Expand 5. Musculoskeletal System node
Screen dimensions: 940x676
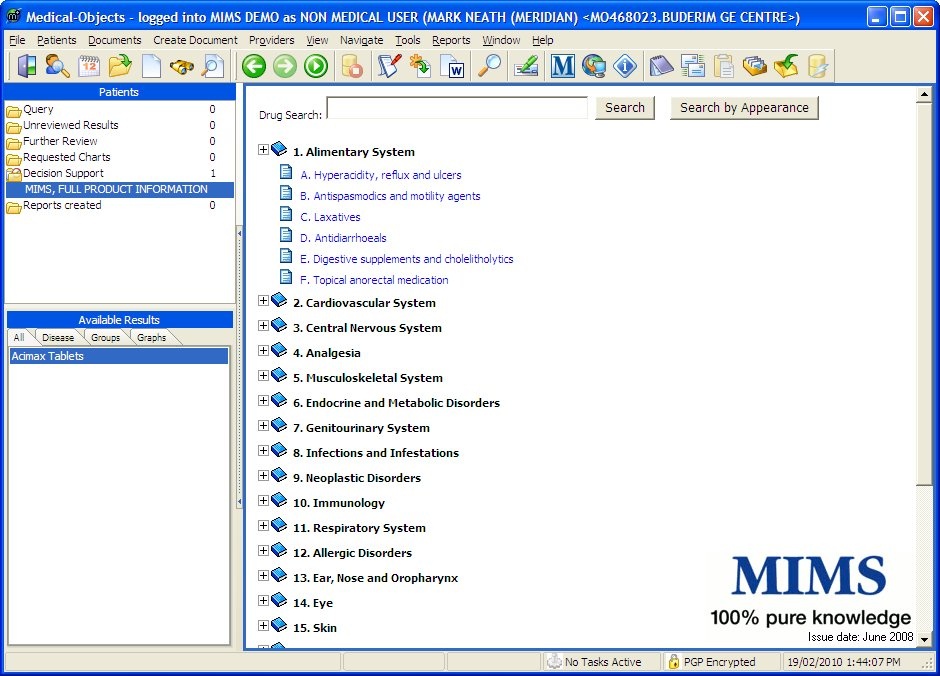coord(263,376)
